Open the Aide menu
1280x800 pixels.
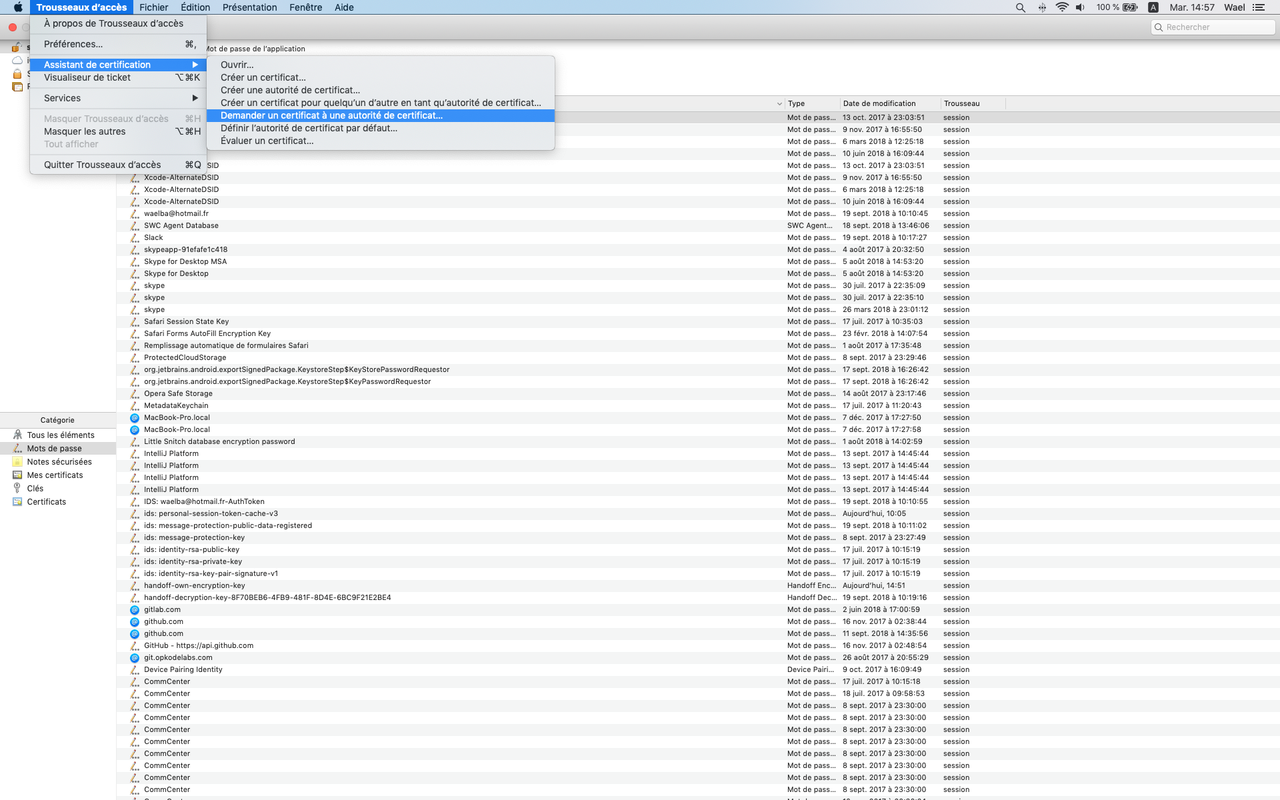[x=344, y=7]
